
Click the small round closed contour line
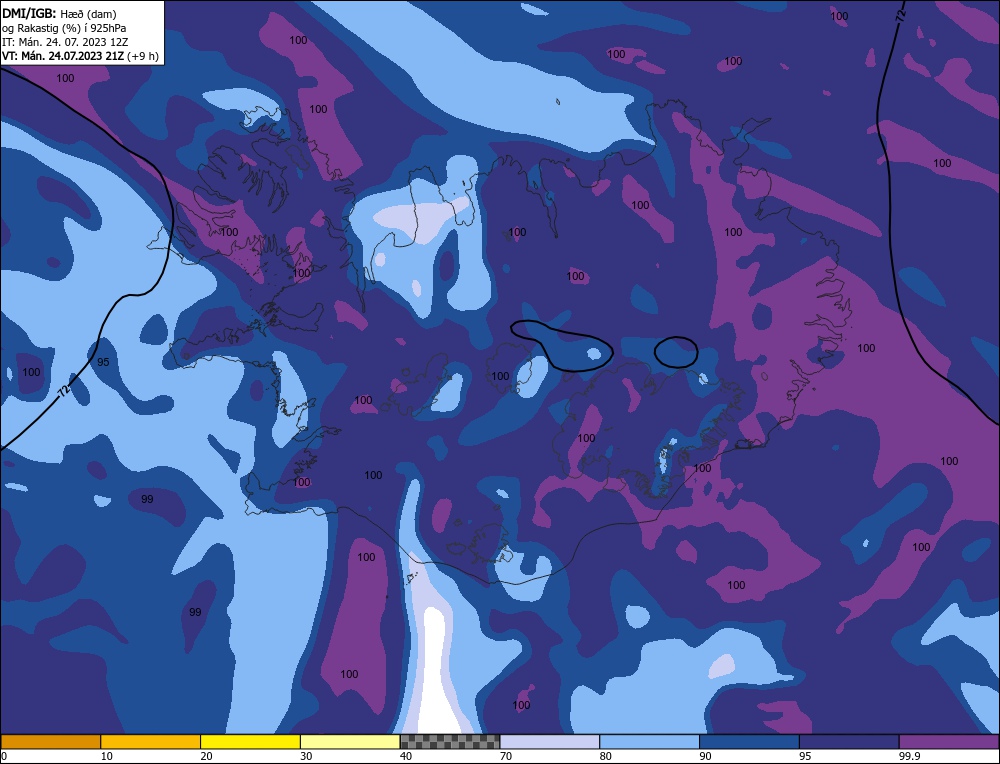pos(676,352)
